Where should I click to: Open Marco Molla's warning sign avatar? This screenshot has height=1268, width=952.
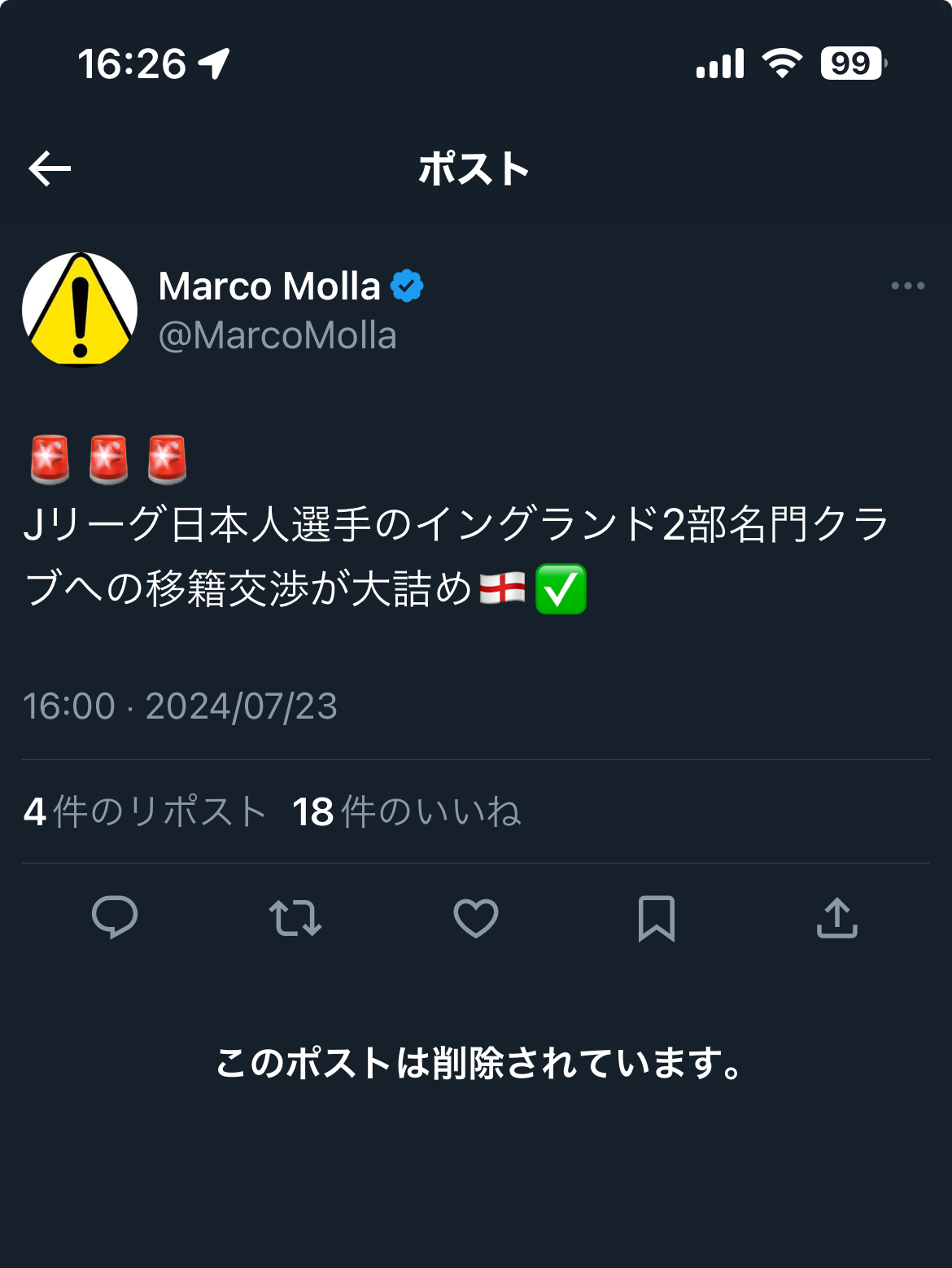pyautogui.click(x=80, y=309)
